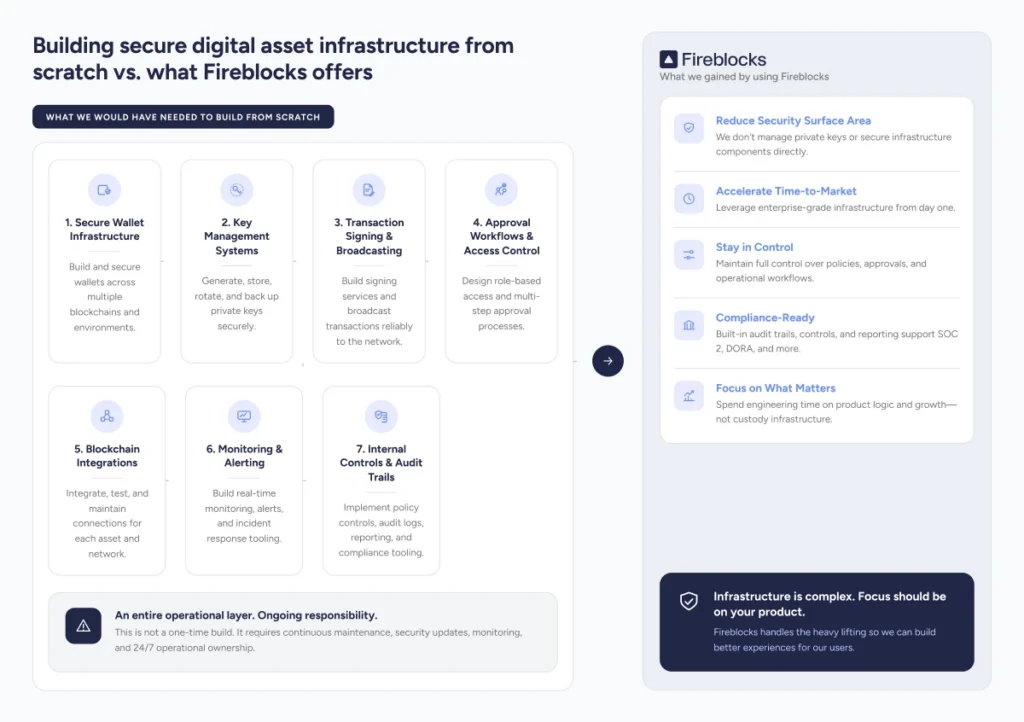Click 'Integrate, test, and maintain connections' description

pos(107,524)
